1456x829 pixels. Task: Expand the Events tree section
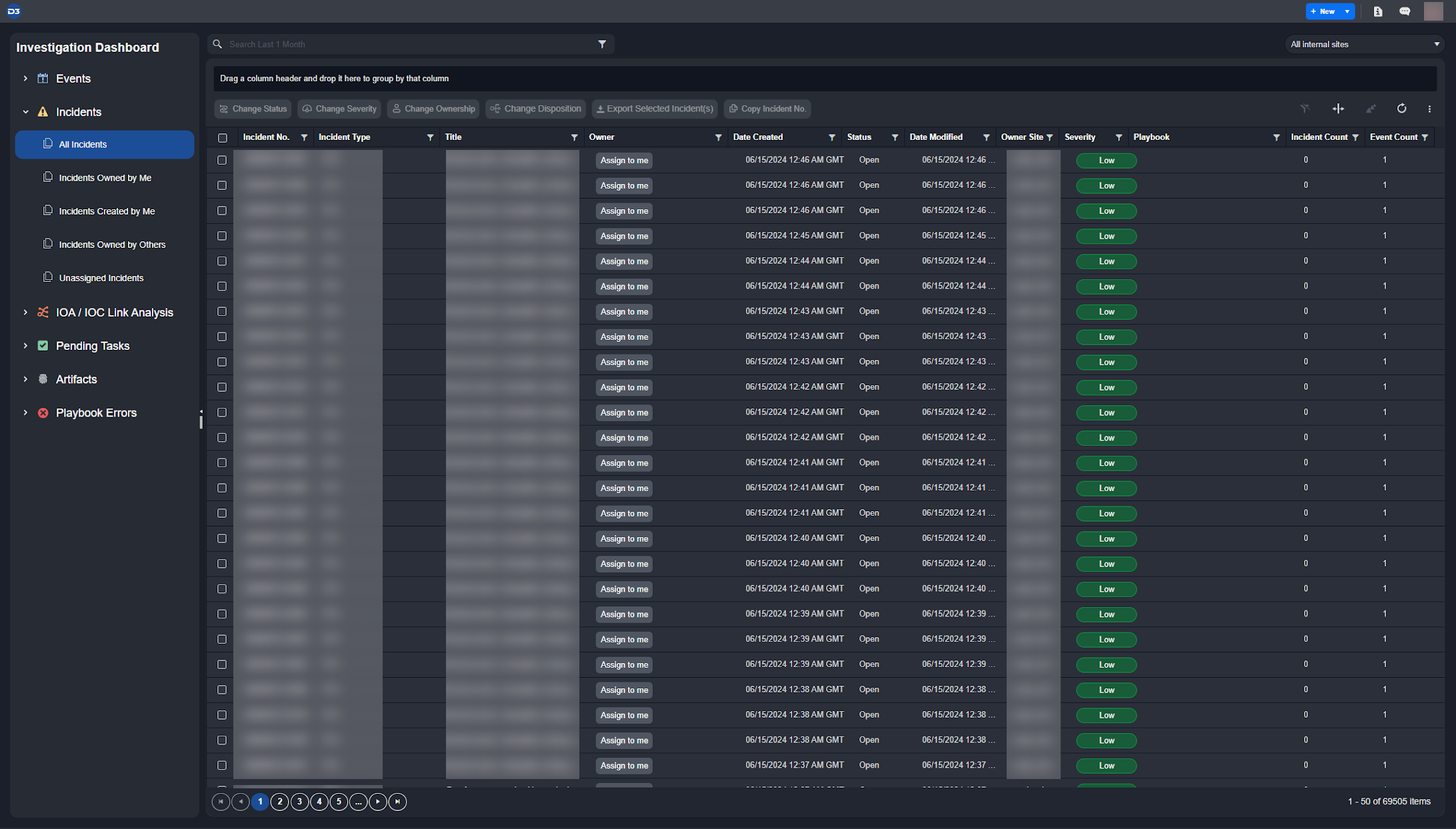(25, 79)
